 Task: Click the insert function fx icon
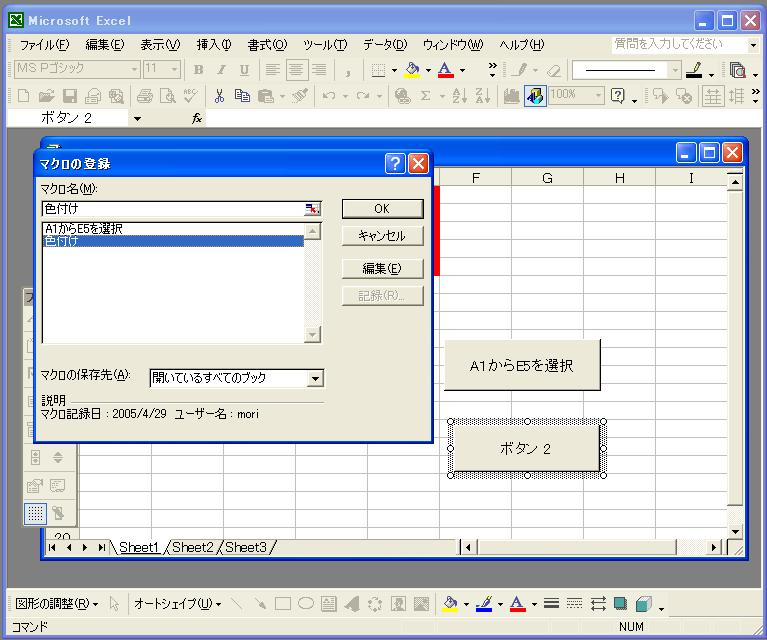click(197, 118)
